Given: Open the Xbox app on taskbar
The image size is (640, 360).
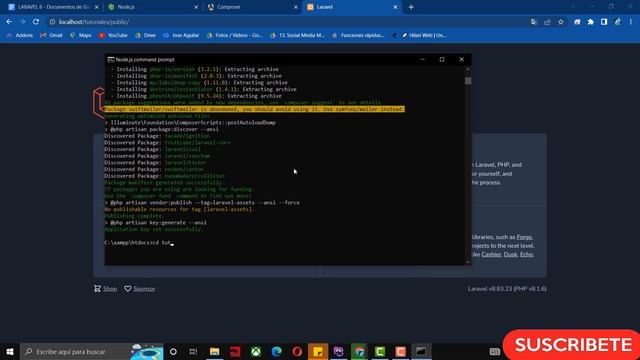Looking at the screenshot, I should pos(256,351).
